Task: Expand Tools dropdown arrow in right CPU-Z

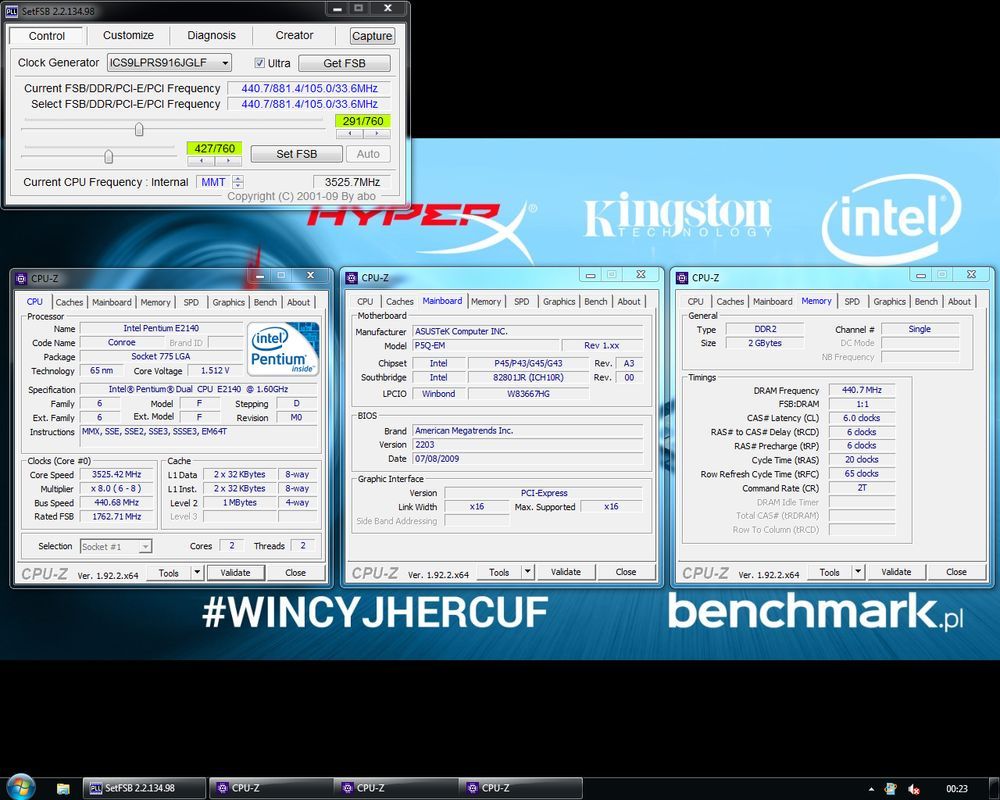Action: [858, 572]
